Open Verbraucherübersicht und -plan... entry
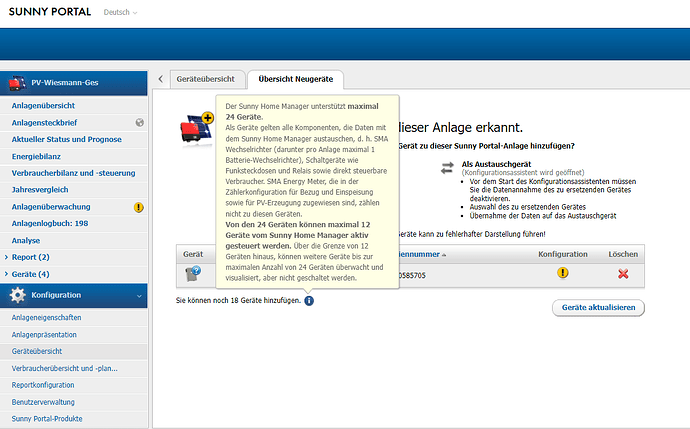 (64, 368)
